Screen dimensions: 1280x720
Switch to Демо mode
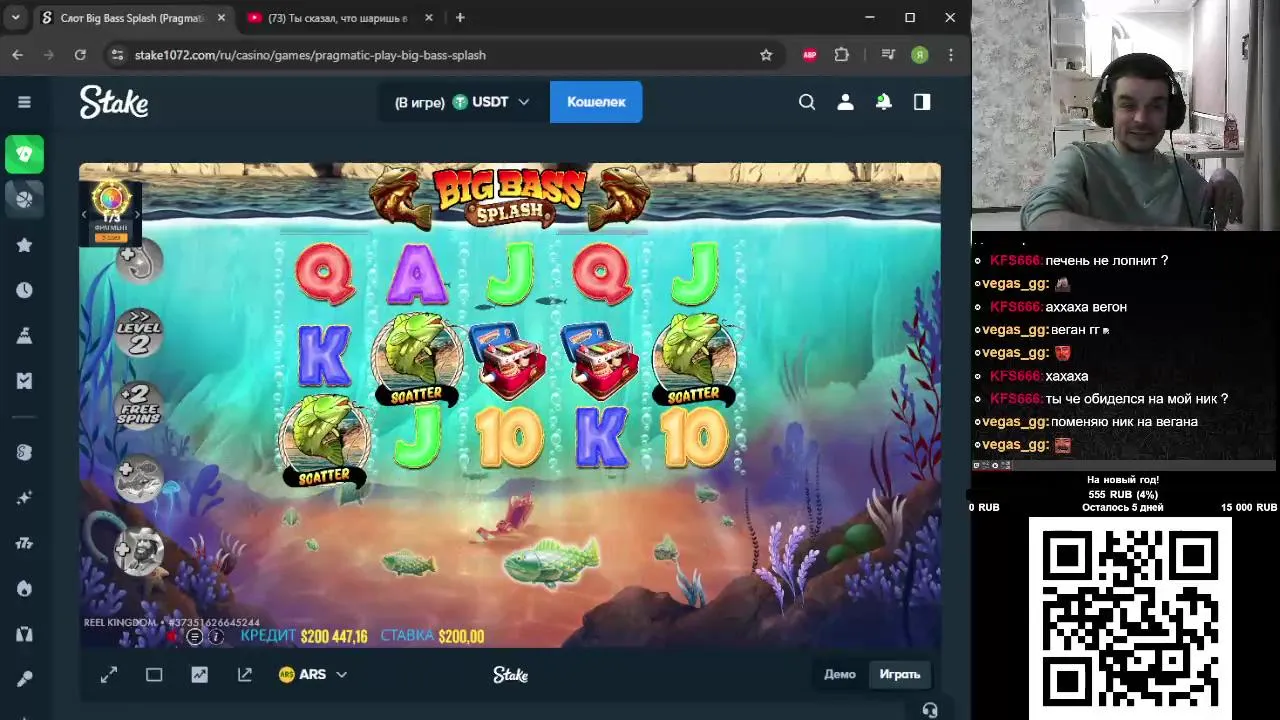coord(840,674)
